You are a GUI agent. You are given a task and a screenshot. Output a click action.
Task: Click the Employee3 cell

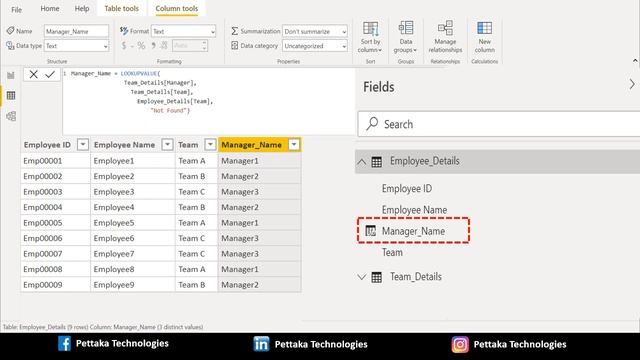coord(133,192)
